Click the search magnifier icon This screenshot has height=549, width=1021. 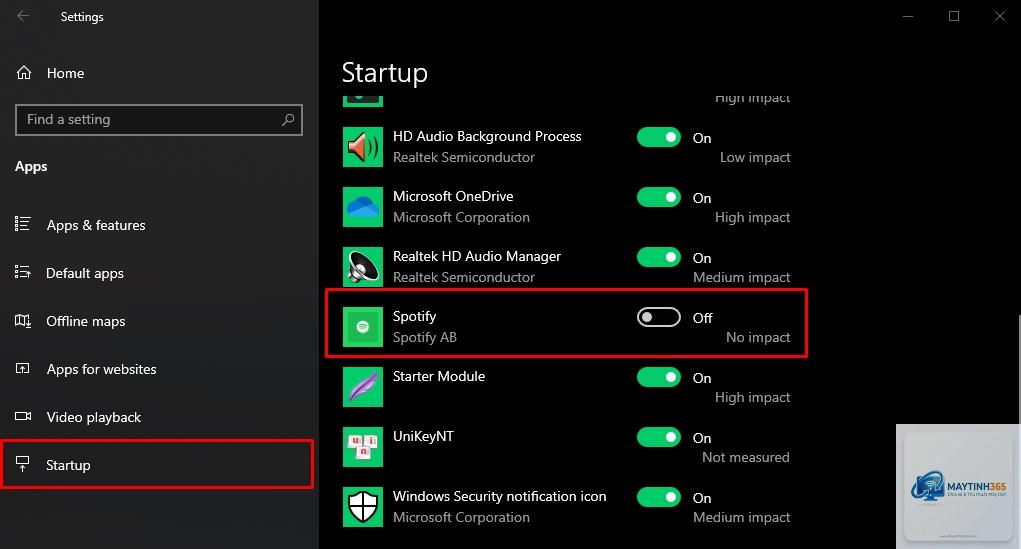pos(288,120)
